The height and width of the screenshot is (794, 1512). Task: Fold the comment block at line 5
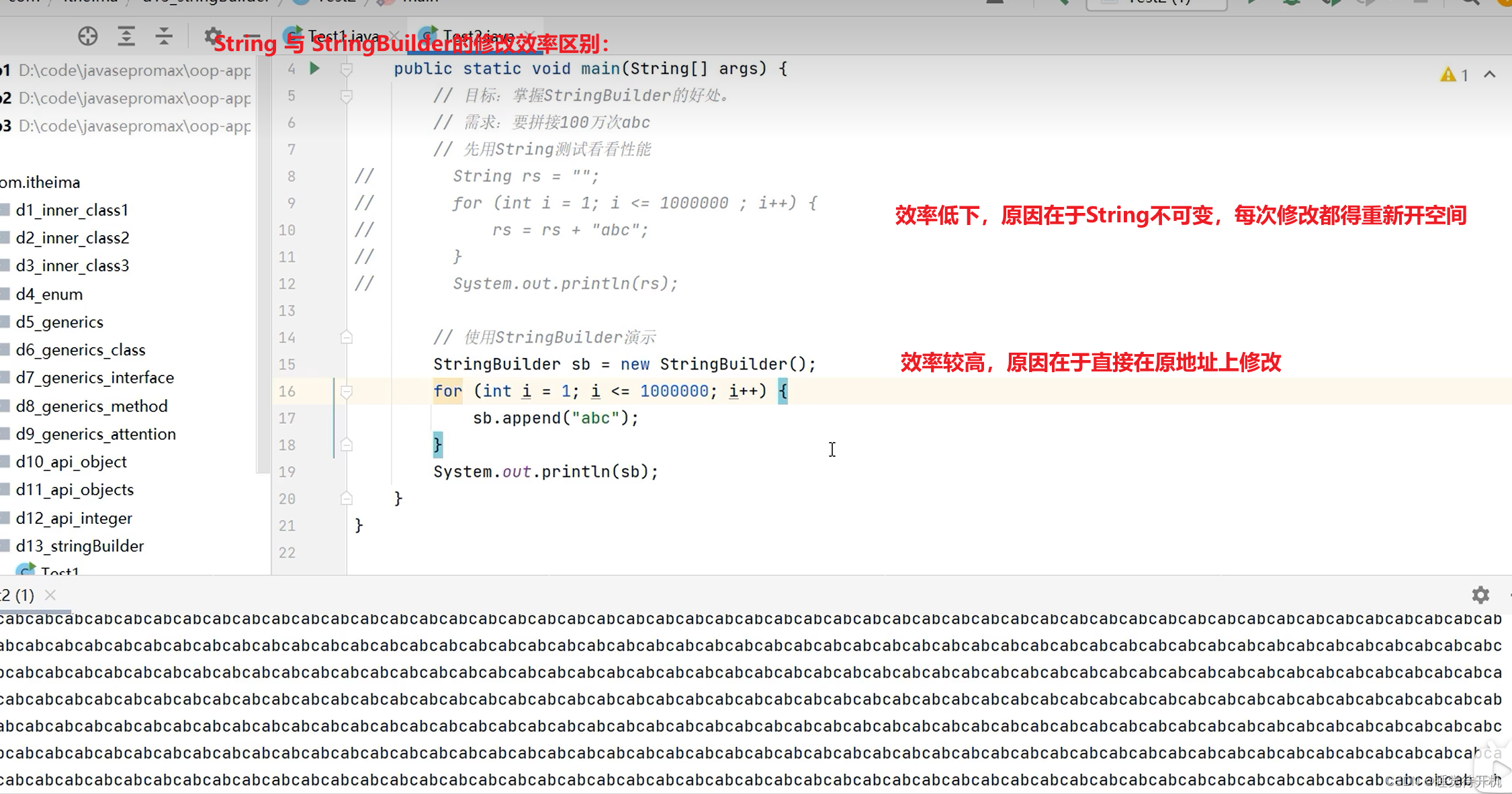point(347,96)
